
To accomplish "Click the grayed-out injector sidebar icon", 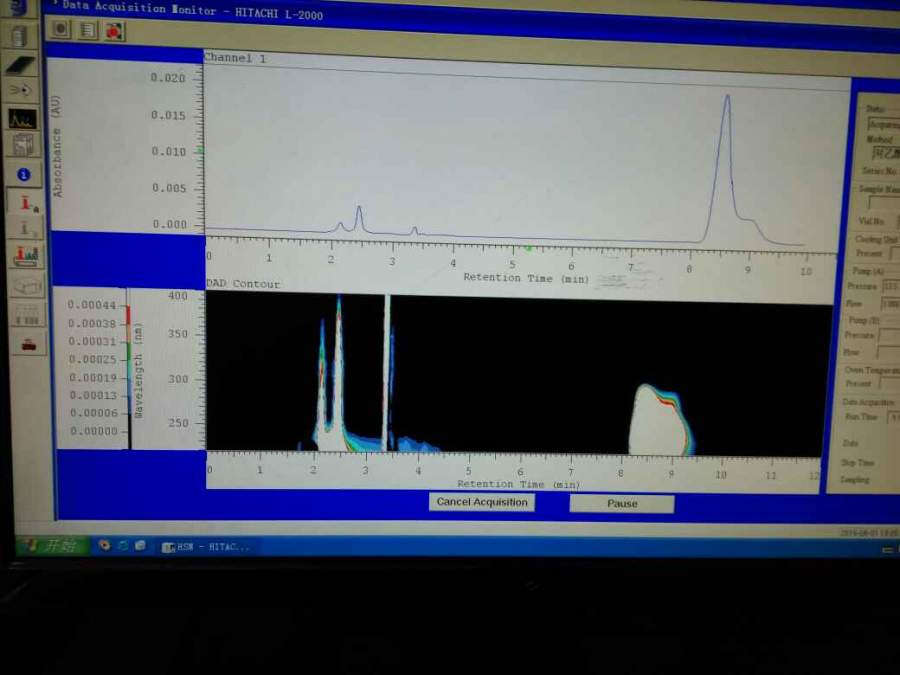I will click(x=26, y=229).
